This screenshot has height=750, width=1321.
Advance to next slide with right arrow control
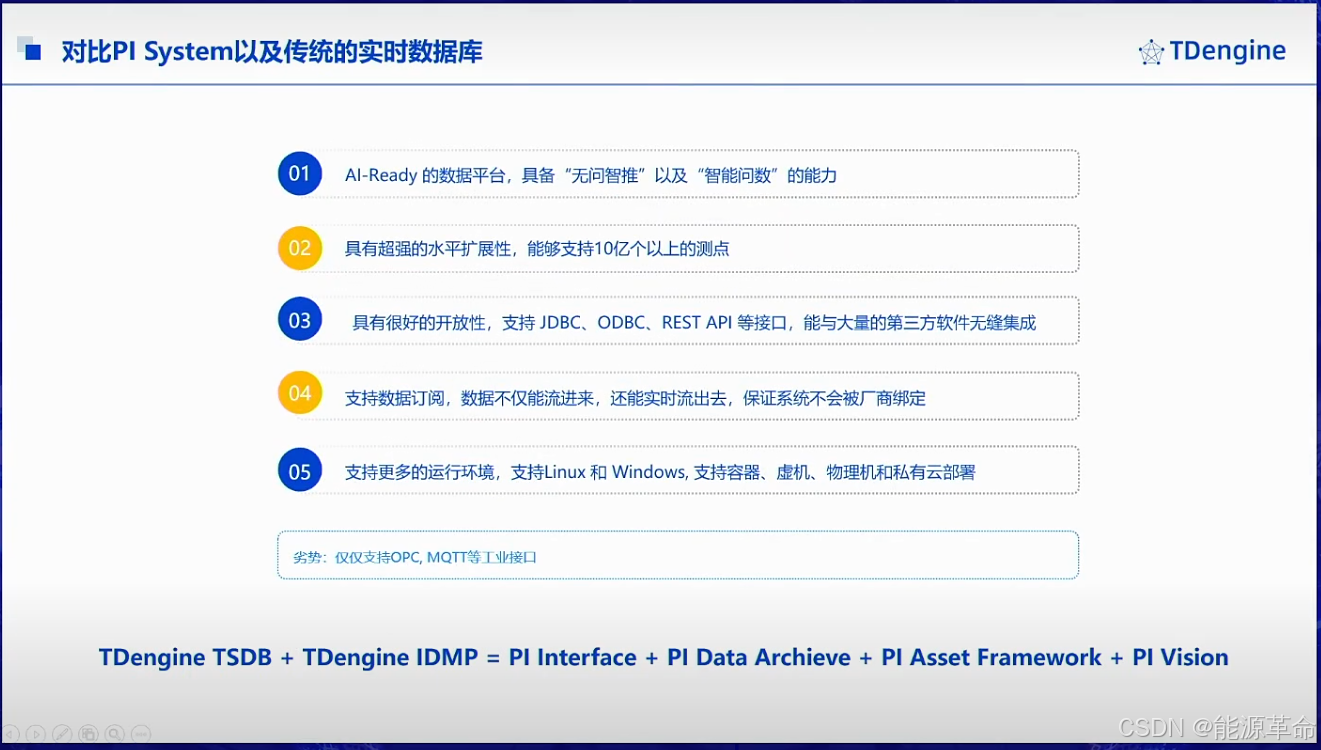36,734
